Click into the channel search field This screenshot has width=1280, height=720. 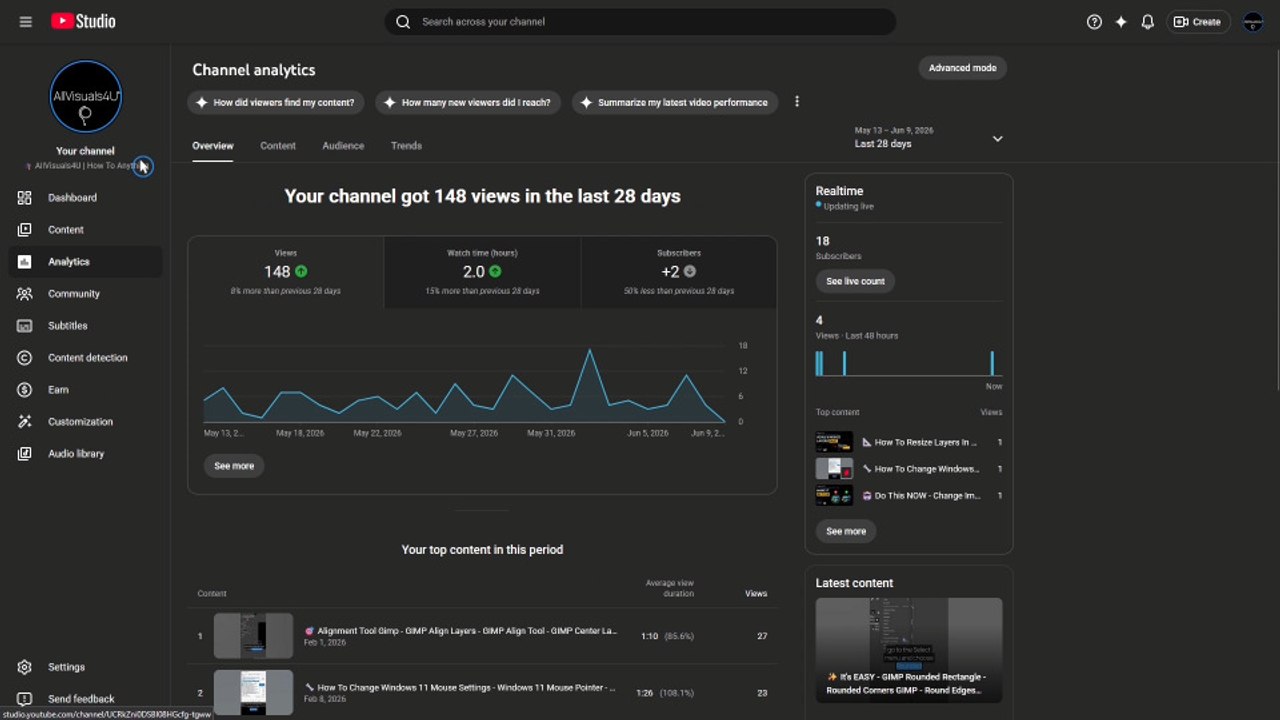coord(640,22)
